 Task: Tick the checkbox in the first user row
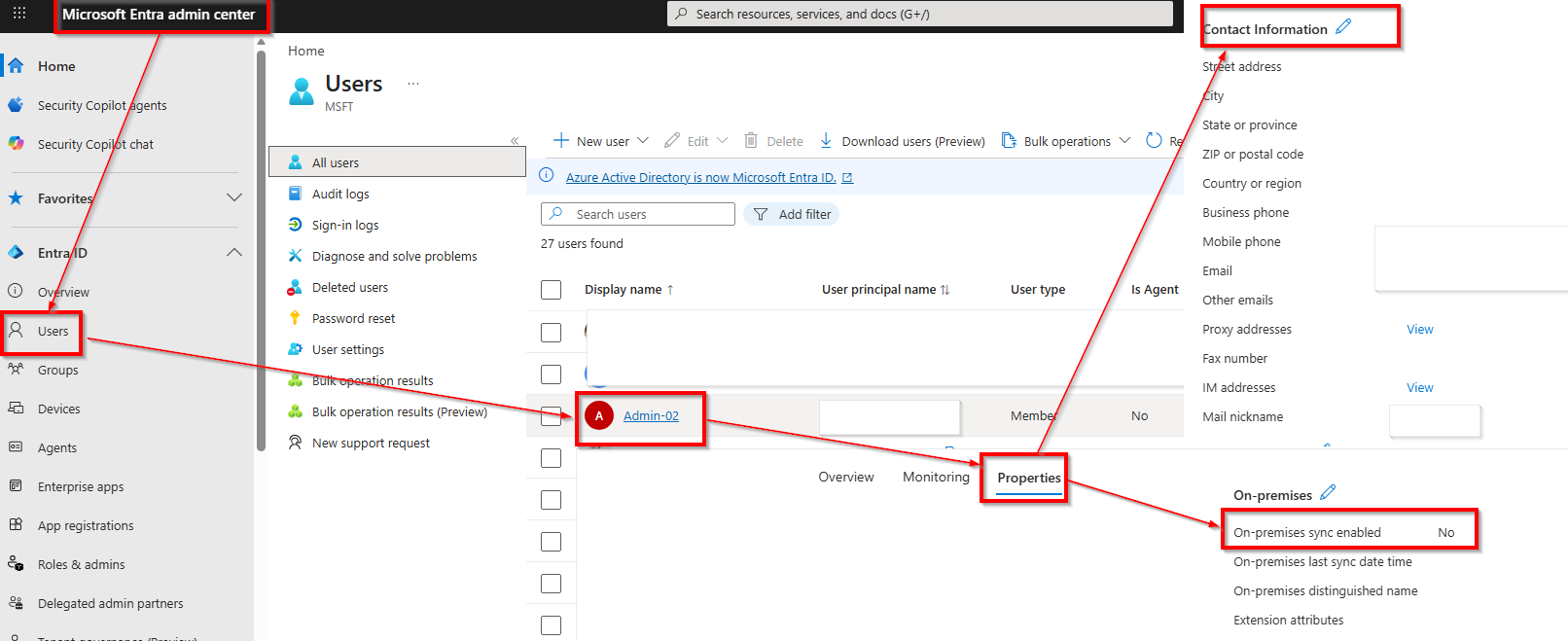coord(551,333)
